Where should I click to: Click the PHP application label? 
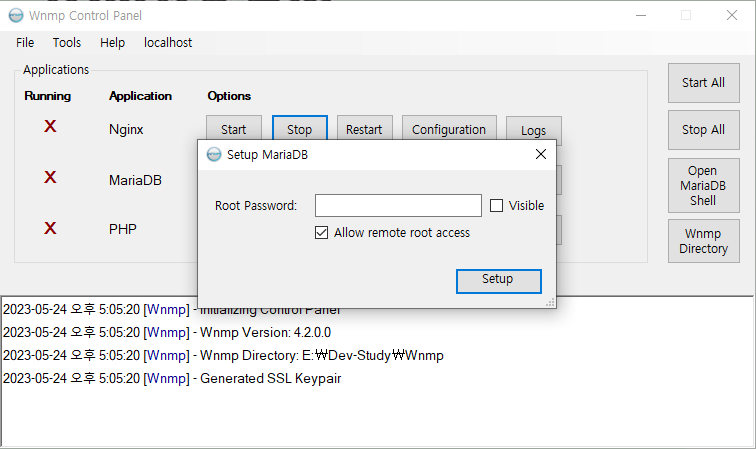pos(122,229)
